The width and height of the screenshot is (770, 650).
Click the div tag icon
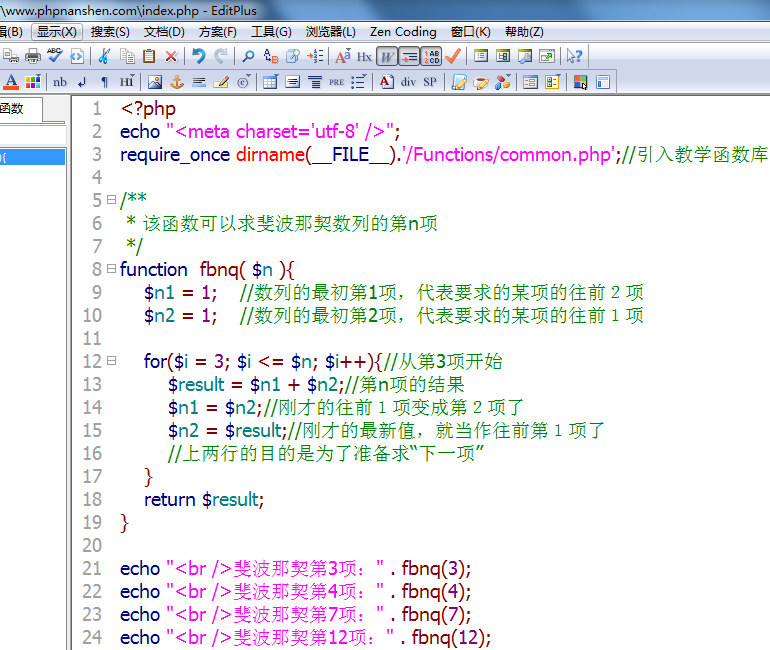point(408,82)
